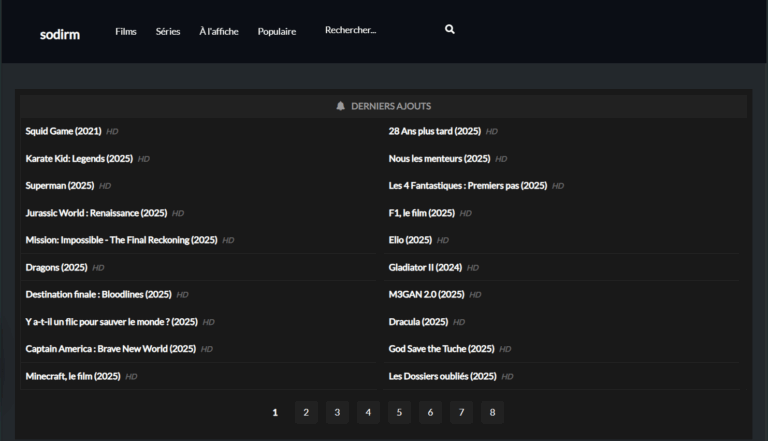Screen dimensions: 768x441
Task: Go to last page 8
Action: point(492,412)
